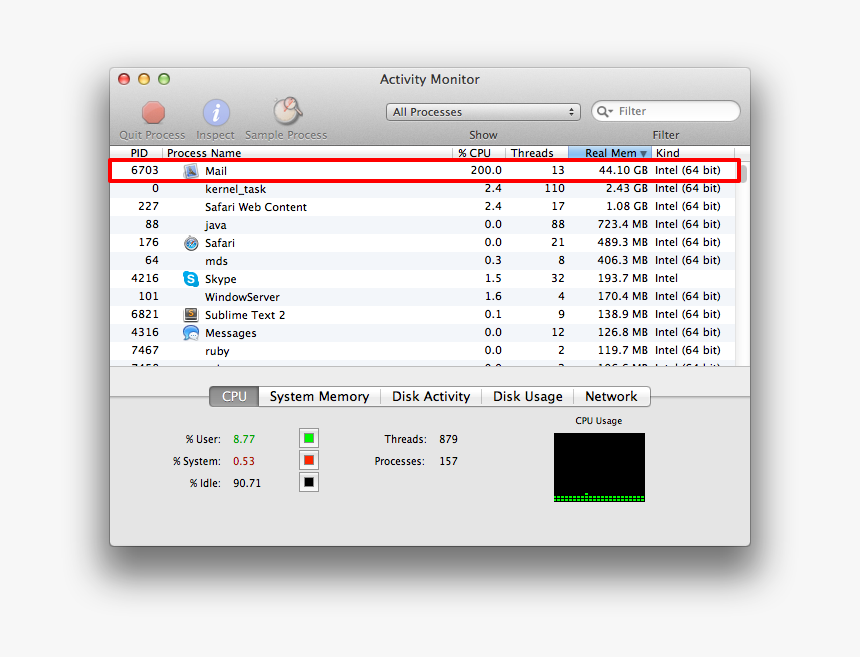Image resolution: width=860 pixels, height=657 pixels.
Task: Sort by Kind column header
Action: click(x=693, y=153)
